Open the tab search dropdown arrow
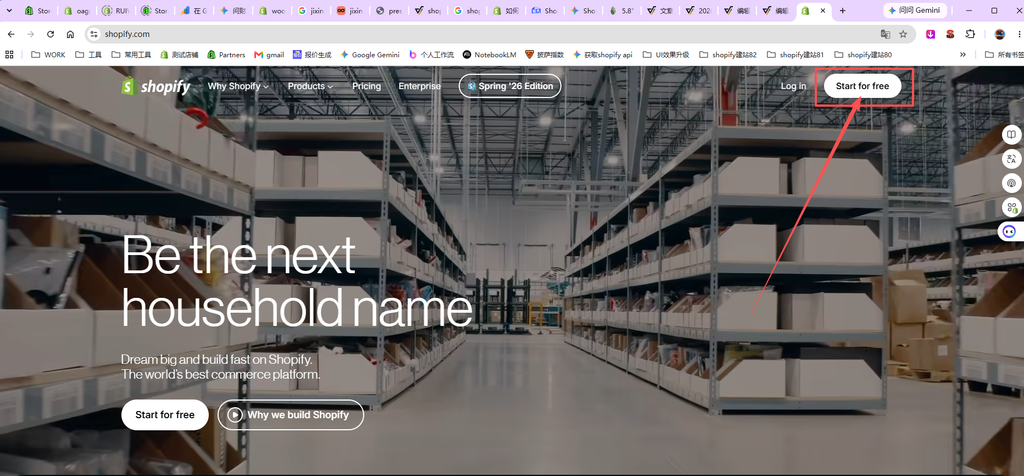This screenshot has width=1024, height=476. (8, 10)
